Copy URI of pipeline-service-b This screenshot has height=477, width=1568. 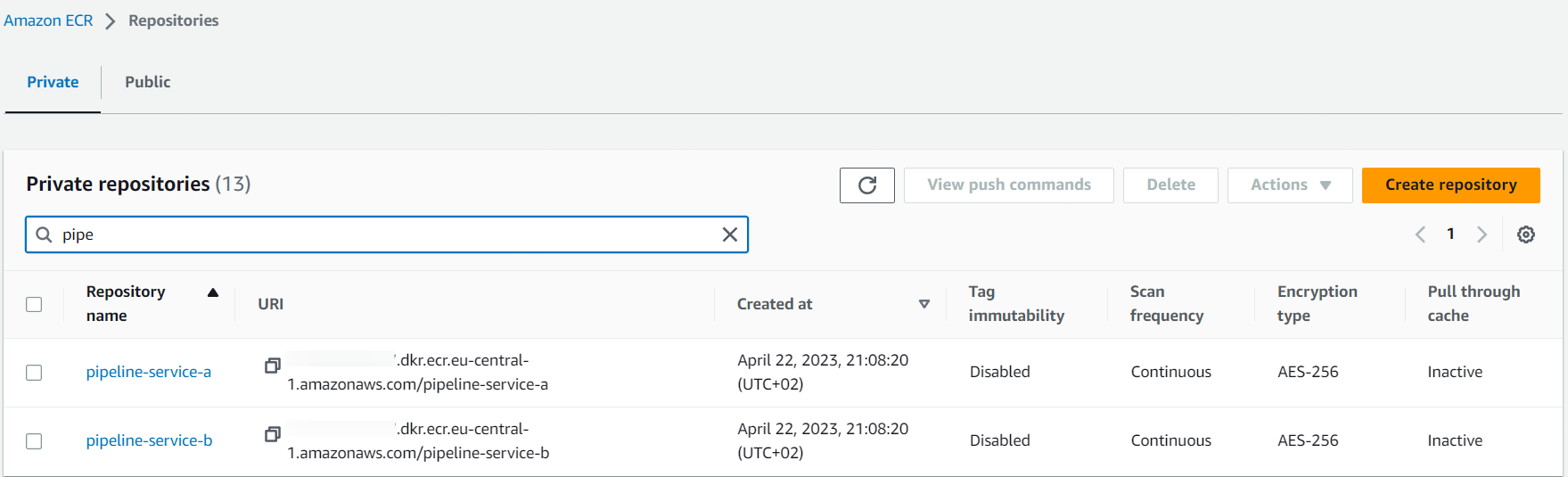click(273, 434)
